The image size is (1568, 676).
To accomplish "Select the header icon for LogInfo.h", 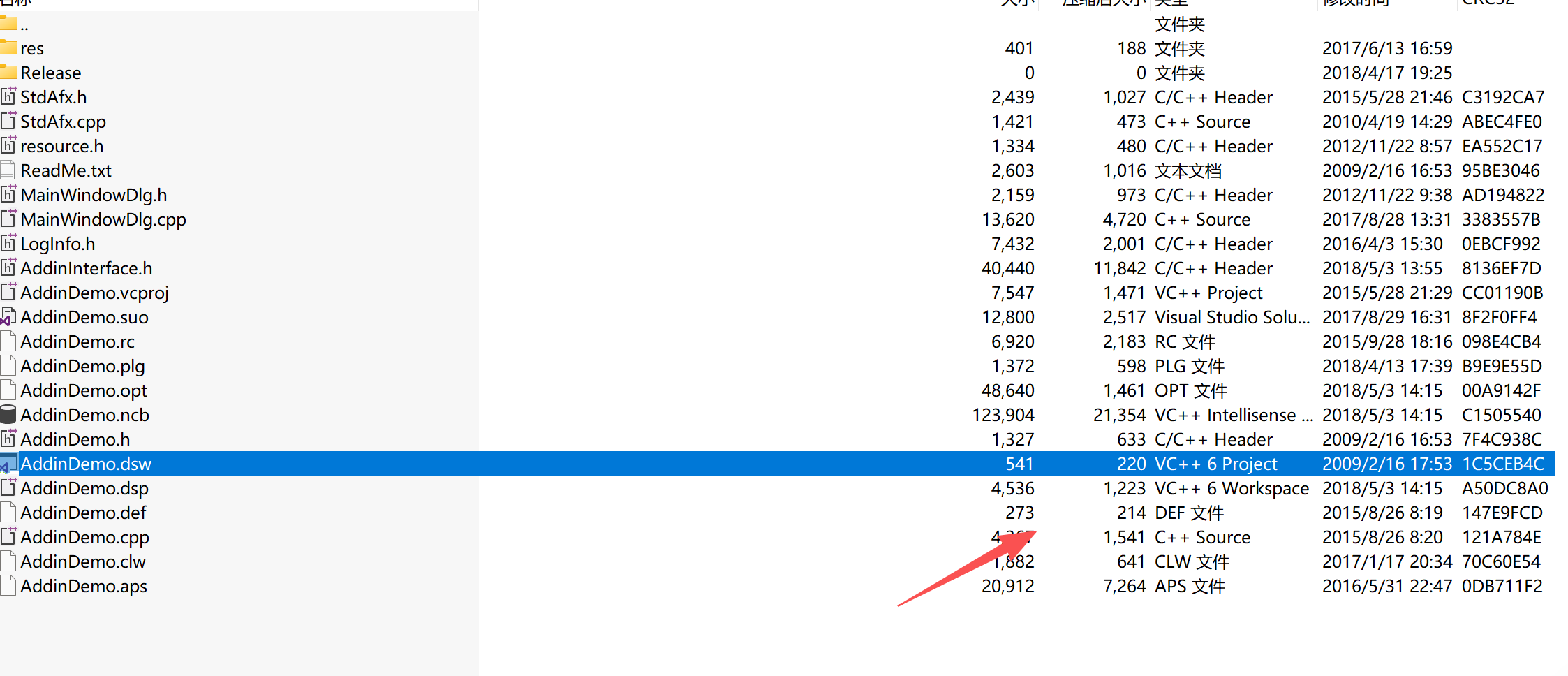I will (x=8, y=243).
